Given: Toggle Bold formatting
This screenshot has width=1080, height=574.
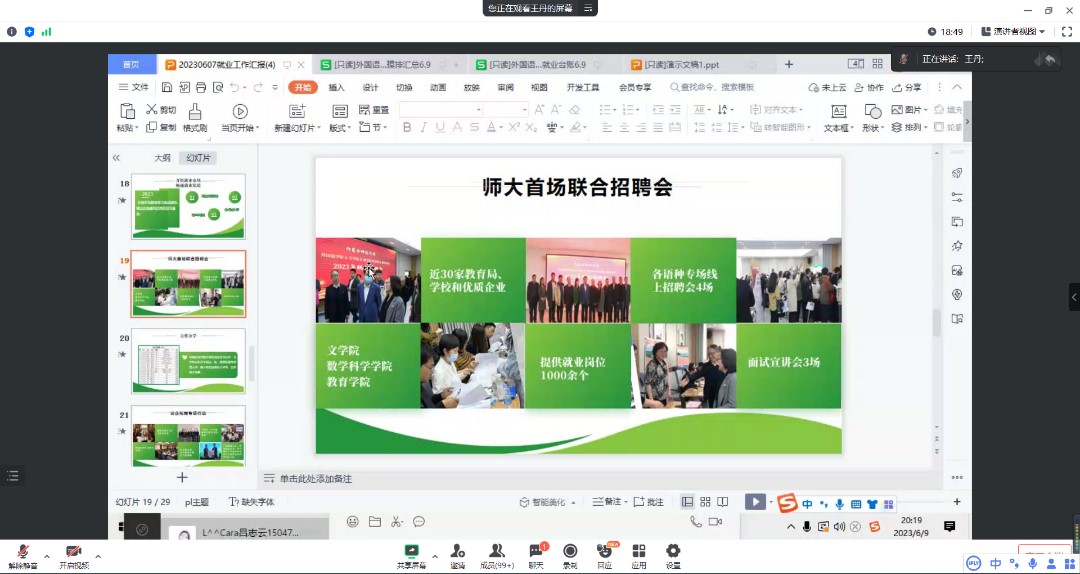Looking at the screenshot, I should 407,127.
